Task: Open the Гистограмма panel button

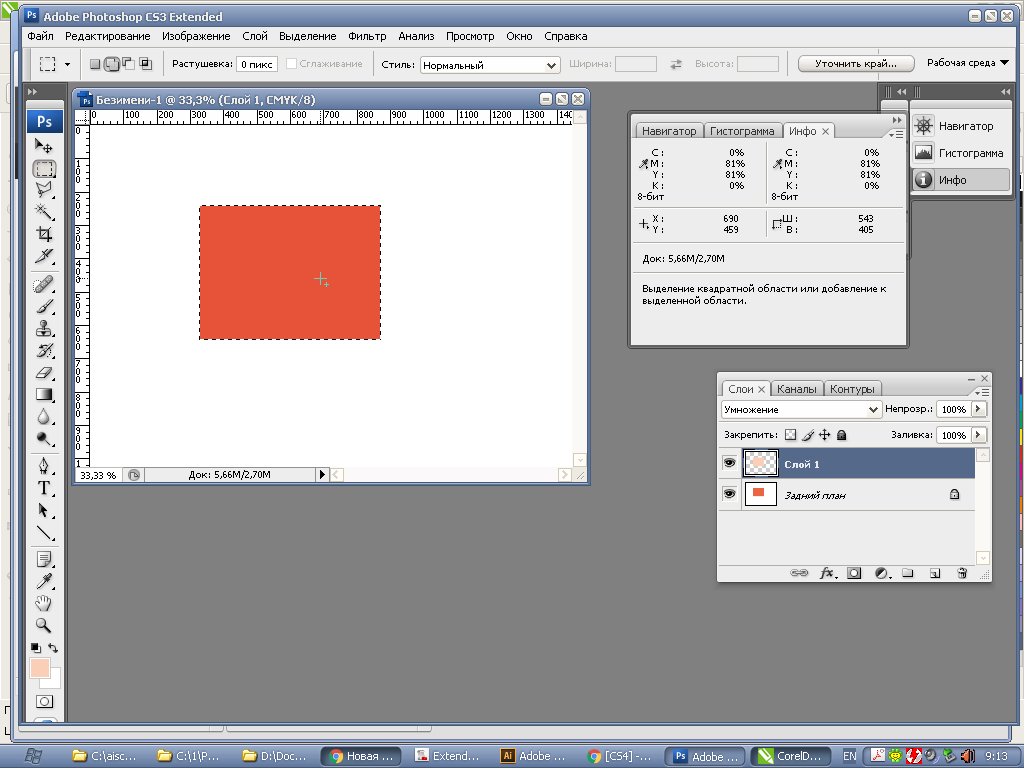Action: (959, 153)
